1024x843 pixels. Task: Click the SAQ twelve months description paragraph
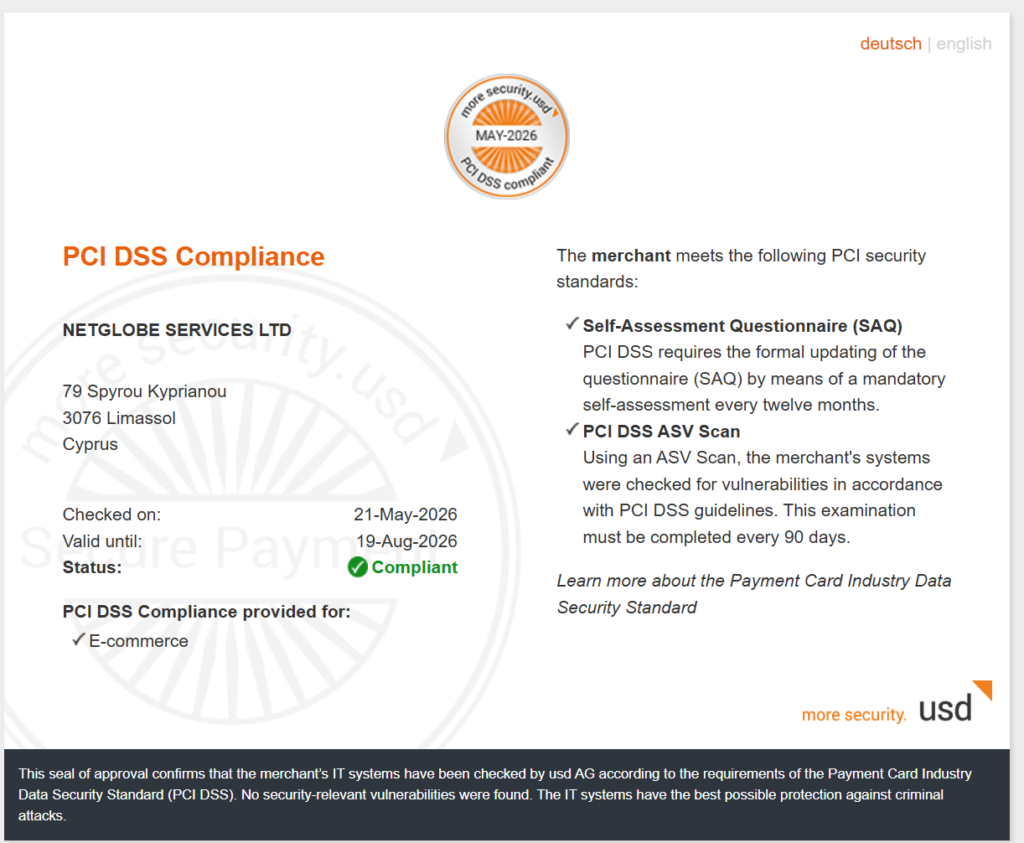pos(764,379)
